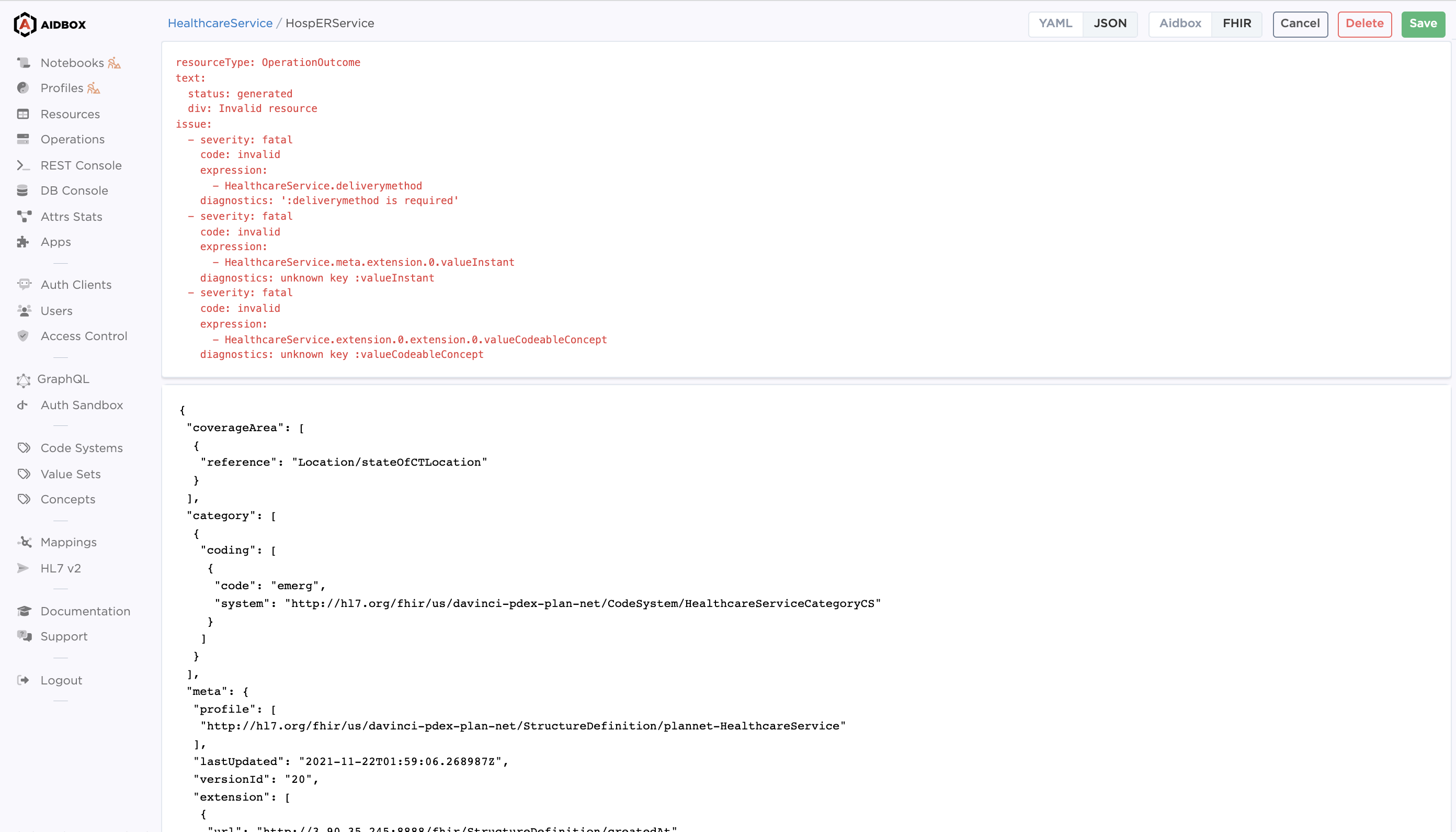Open the Code Systems section
Viewport: 1456px width, 832px height.
click(82, 447)
